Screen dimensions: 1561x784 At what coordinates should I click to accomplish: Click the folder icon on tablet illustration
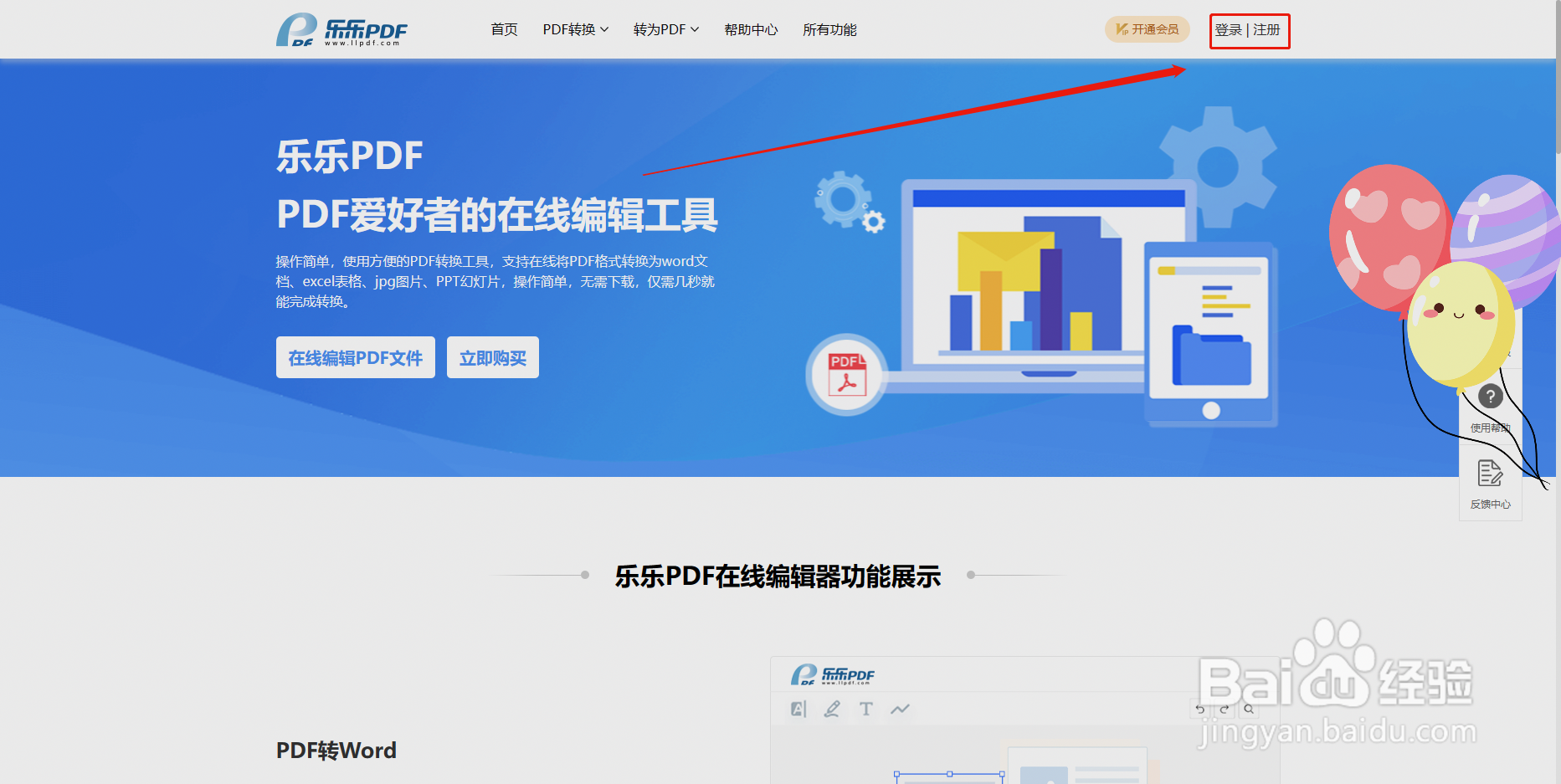click(1211, 356)
